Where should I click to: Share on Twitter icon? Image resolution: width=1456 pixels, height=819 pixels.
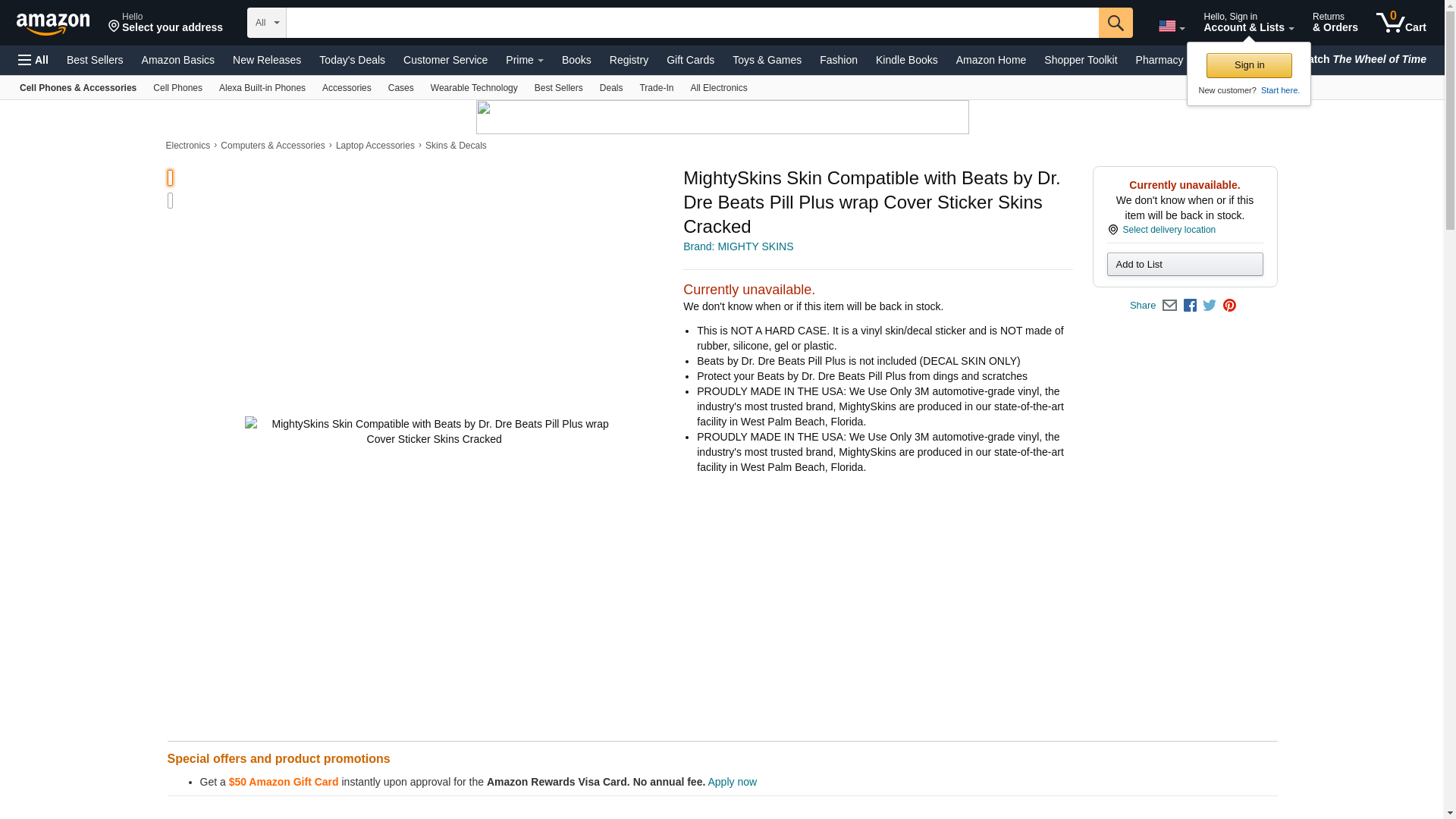coord(1210,306)
